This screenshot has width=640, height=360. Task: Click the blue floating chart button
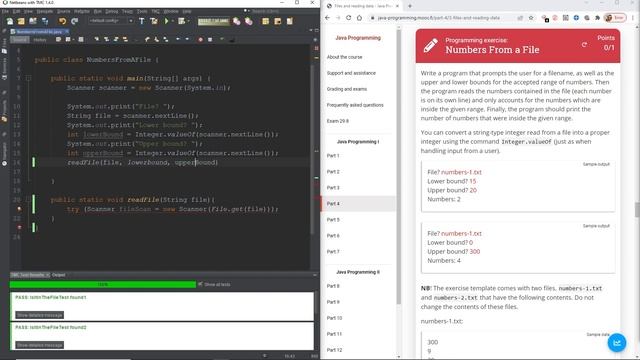(617, 342)
